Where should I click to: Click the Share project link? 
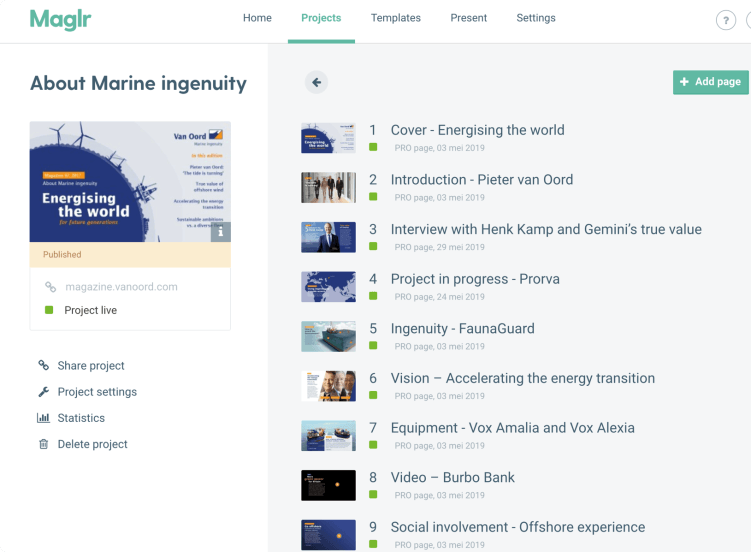pos(91,366)
